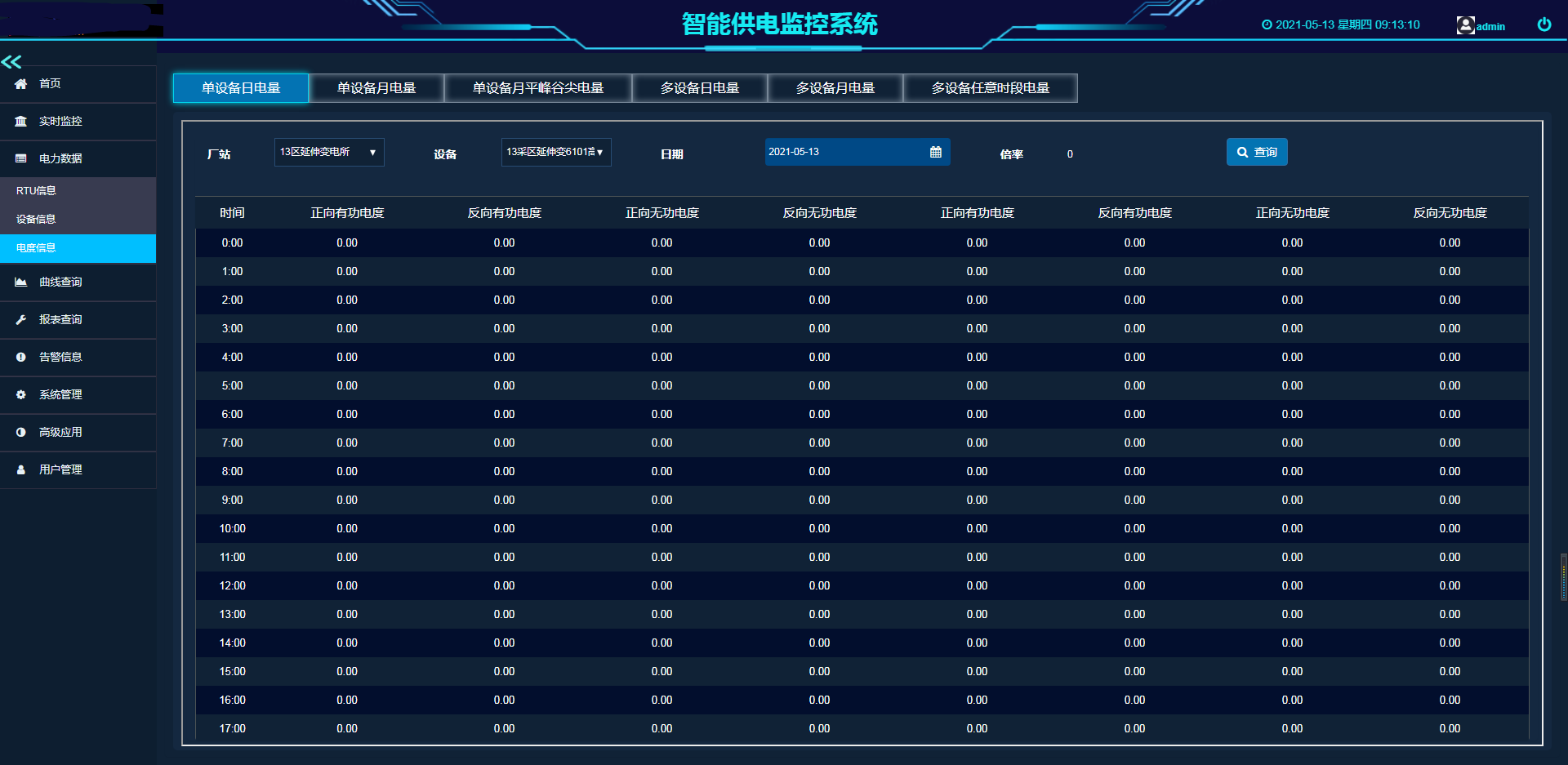Collapse sidebar with double-chevron icon

pos(11,61)
